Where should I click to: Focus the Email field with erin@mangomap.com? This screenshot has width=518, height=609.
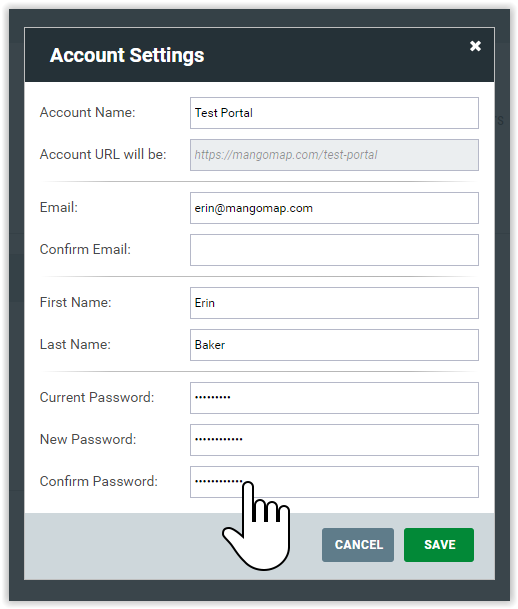click(x=334, y=208)
